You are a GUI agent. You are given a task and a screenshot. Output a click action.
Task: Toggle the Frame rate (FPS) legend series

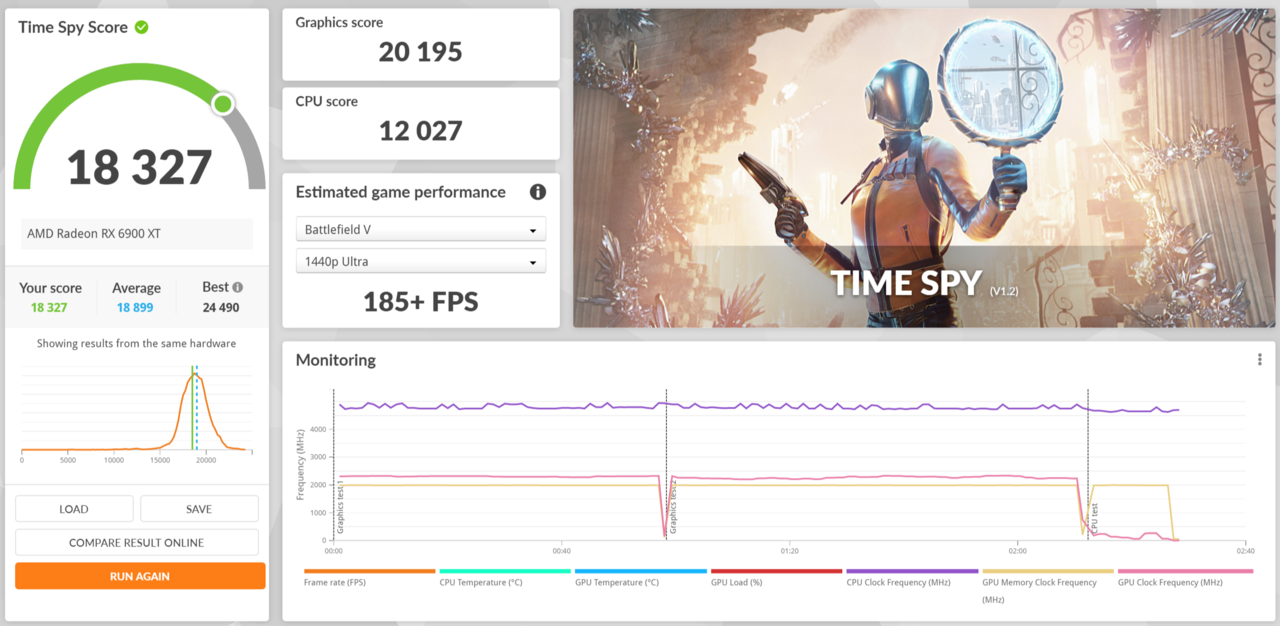coord(369,581)
